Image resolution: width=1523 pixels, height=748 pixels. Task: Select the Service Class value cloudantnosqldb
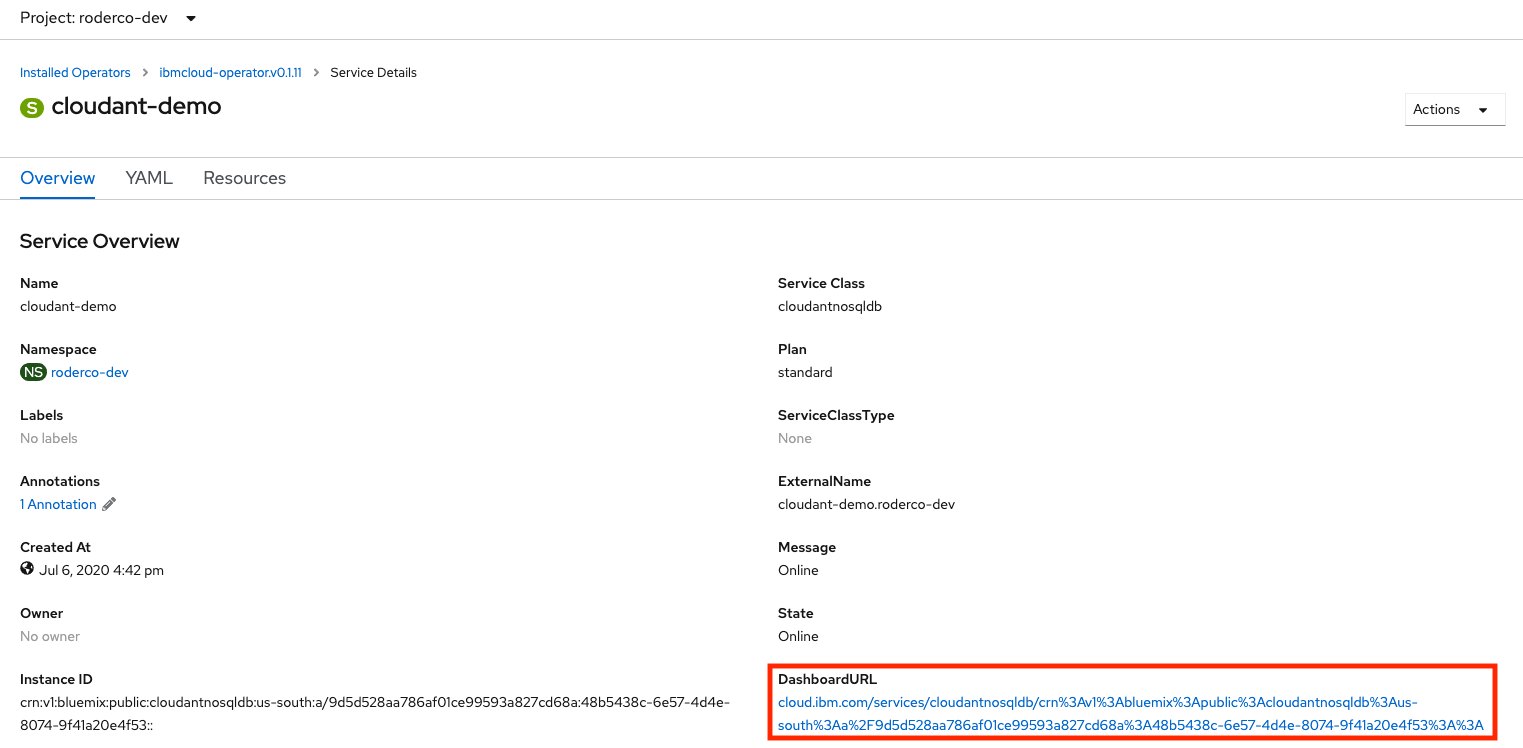pos(830,306)
